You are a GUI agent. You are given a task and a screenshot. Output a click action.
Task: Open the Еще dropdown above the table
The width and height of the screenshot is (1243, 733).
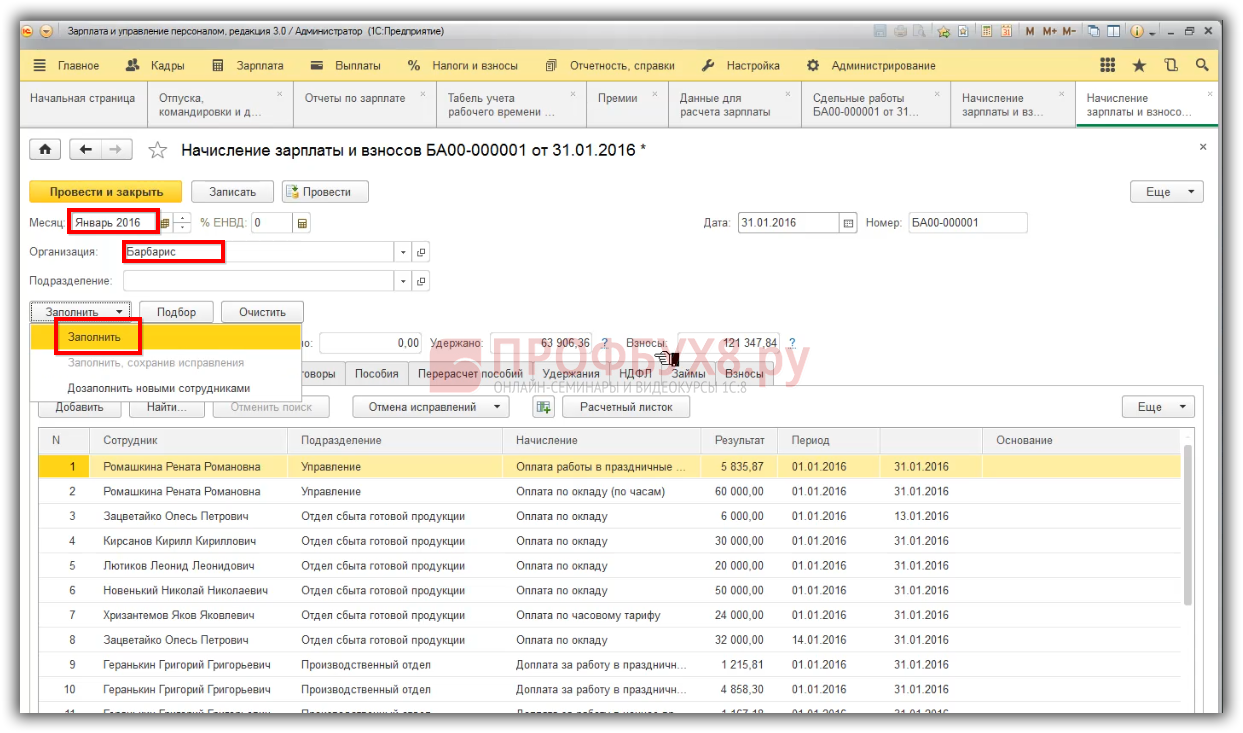pos(1159,407)
